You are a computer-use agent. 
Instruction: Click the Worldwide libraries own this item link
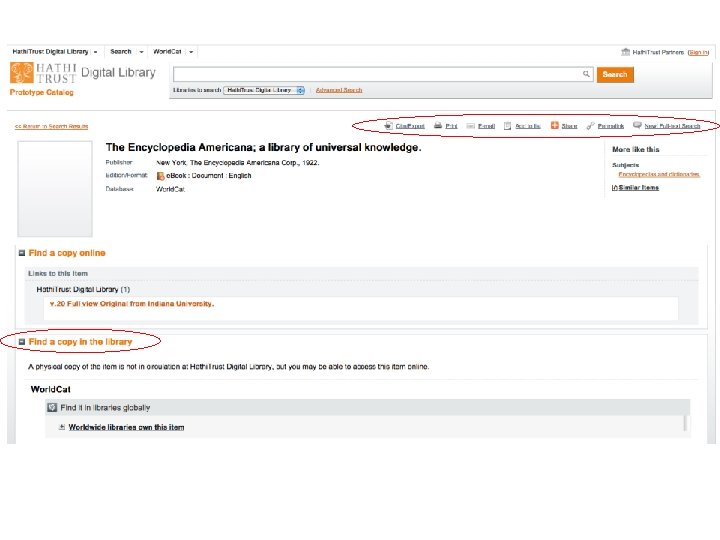(126, 427)
